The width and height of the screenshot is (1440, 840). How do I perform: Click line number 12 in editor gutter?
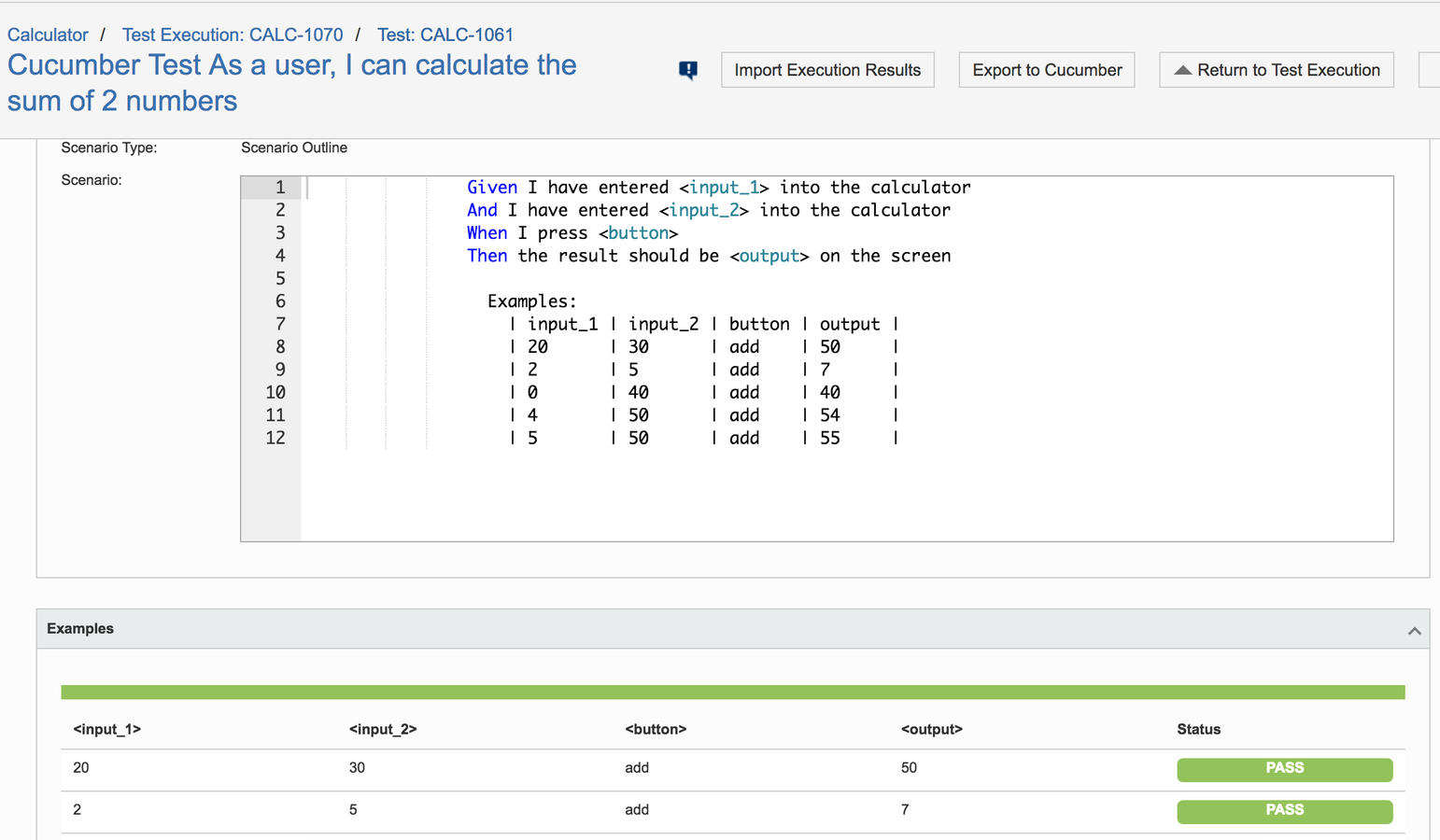click(275, 438)
